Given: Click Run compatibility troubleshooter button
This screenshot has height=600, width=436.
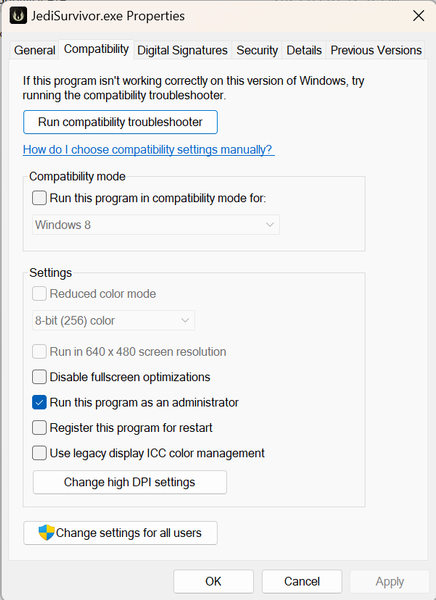Looking at the screenshot, I should tap(120, 122).
